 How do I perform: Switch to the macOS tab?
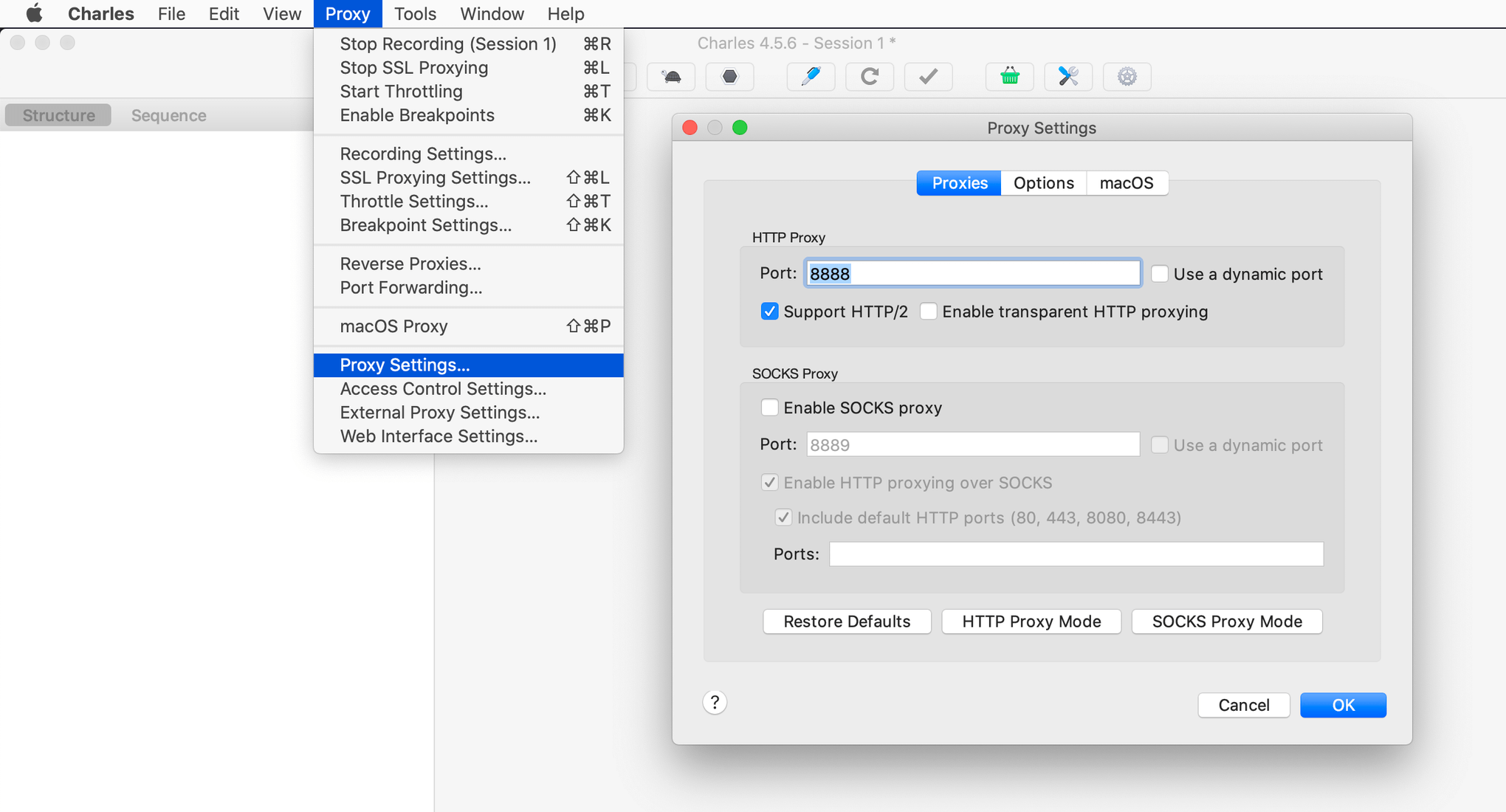coord(1127,183)
